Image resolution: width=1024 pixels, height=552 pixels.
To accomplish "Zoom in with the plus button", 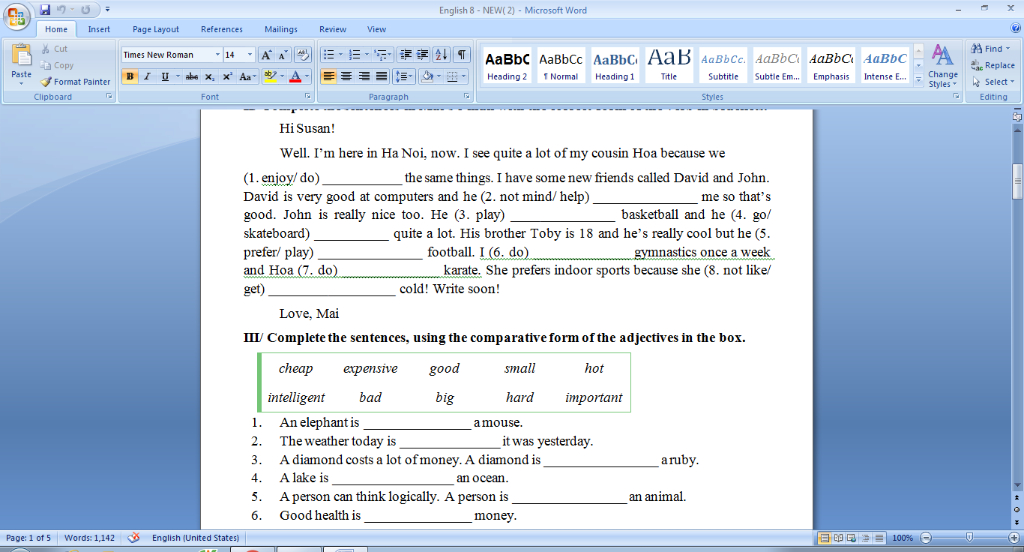I will point(1014,538).
